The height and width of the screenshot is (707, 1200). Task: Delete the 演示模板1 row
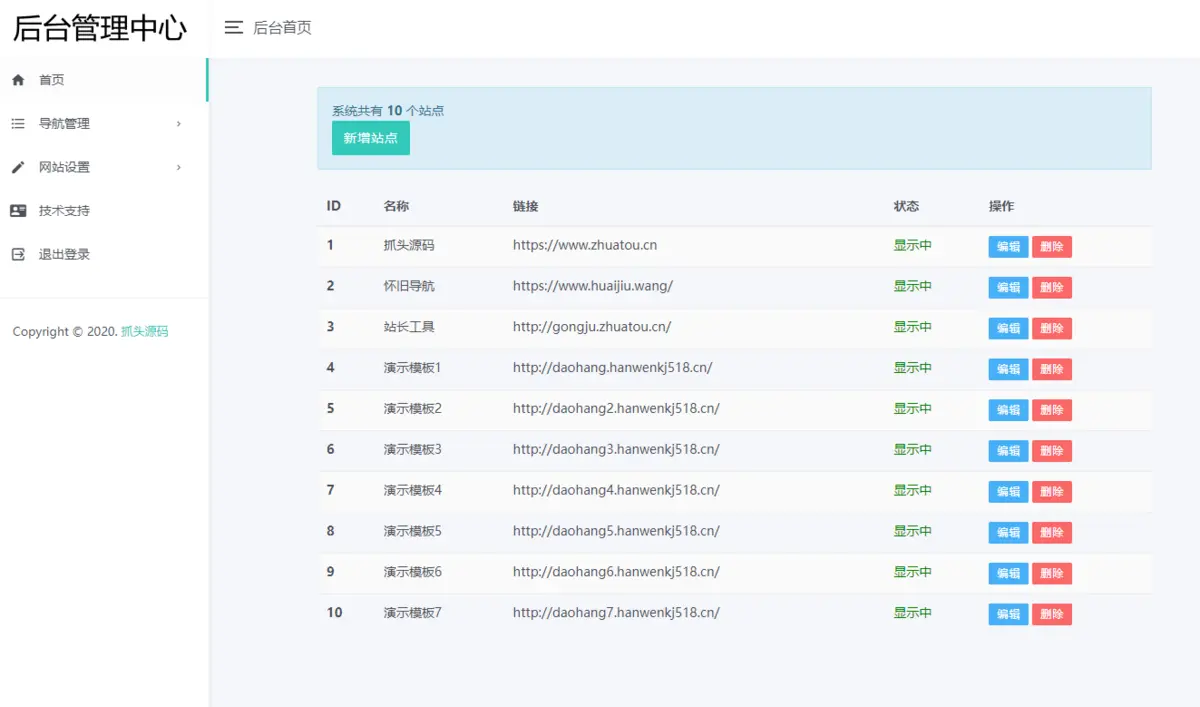(1051, 370)
